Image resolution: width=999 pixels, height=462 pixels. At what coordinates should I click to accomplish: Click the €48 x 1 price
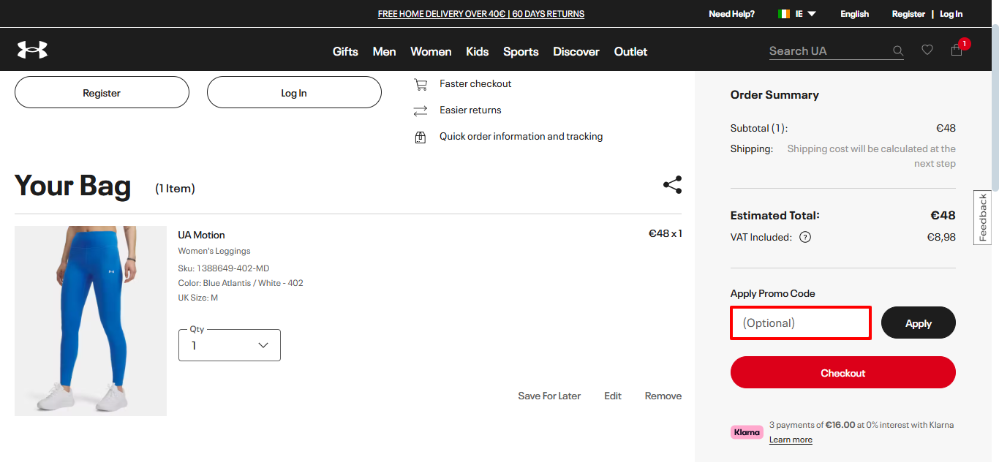point(665,233)
